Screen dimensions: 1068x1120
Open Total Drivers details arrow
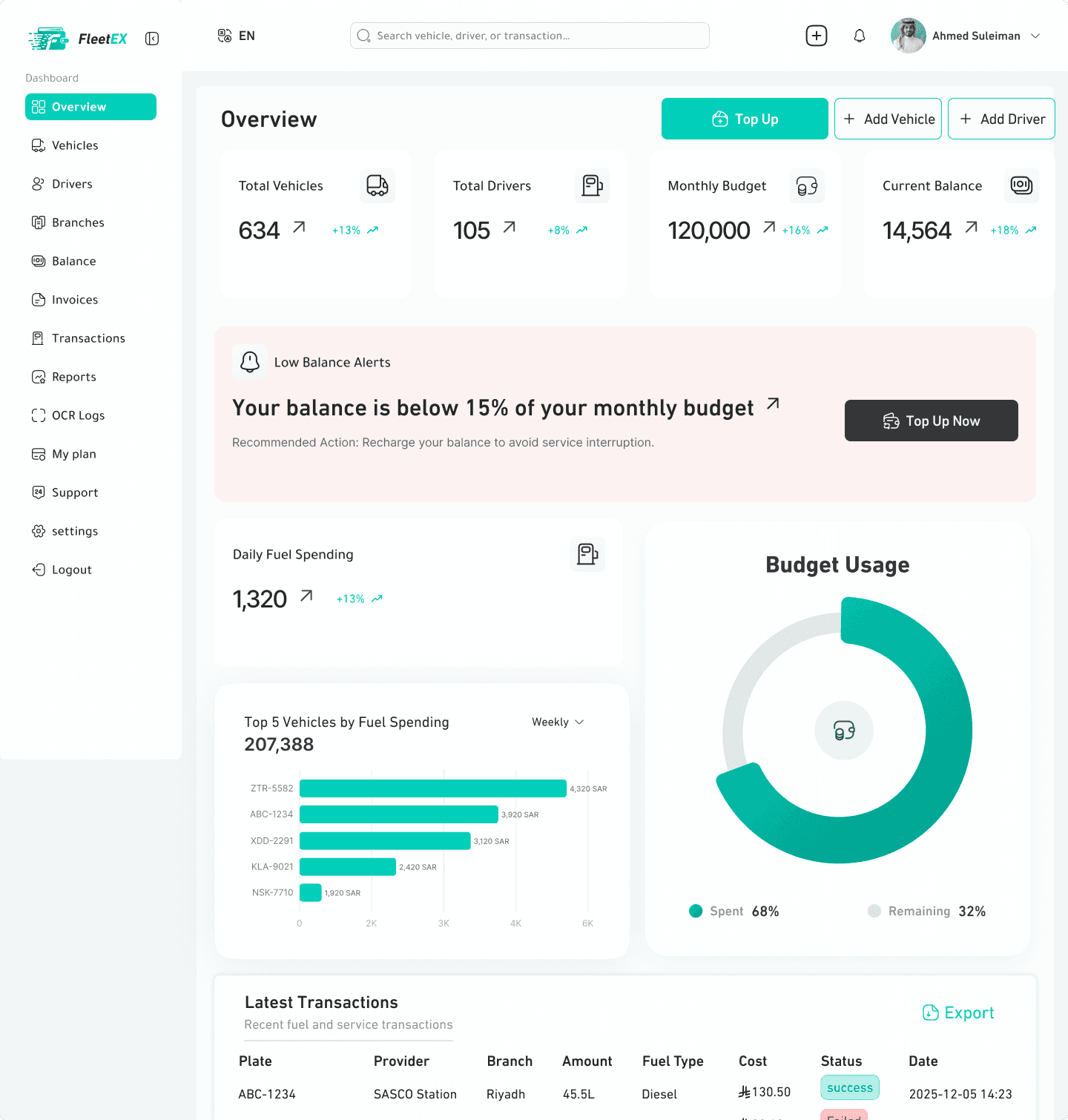(509, 227)
